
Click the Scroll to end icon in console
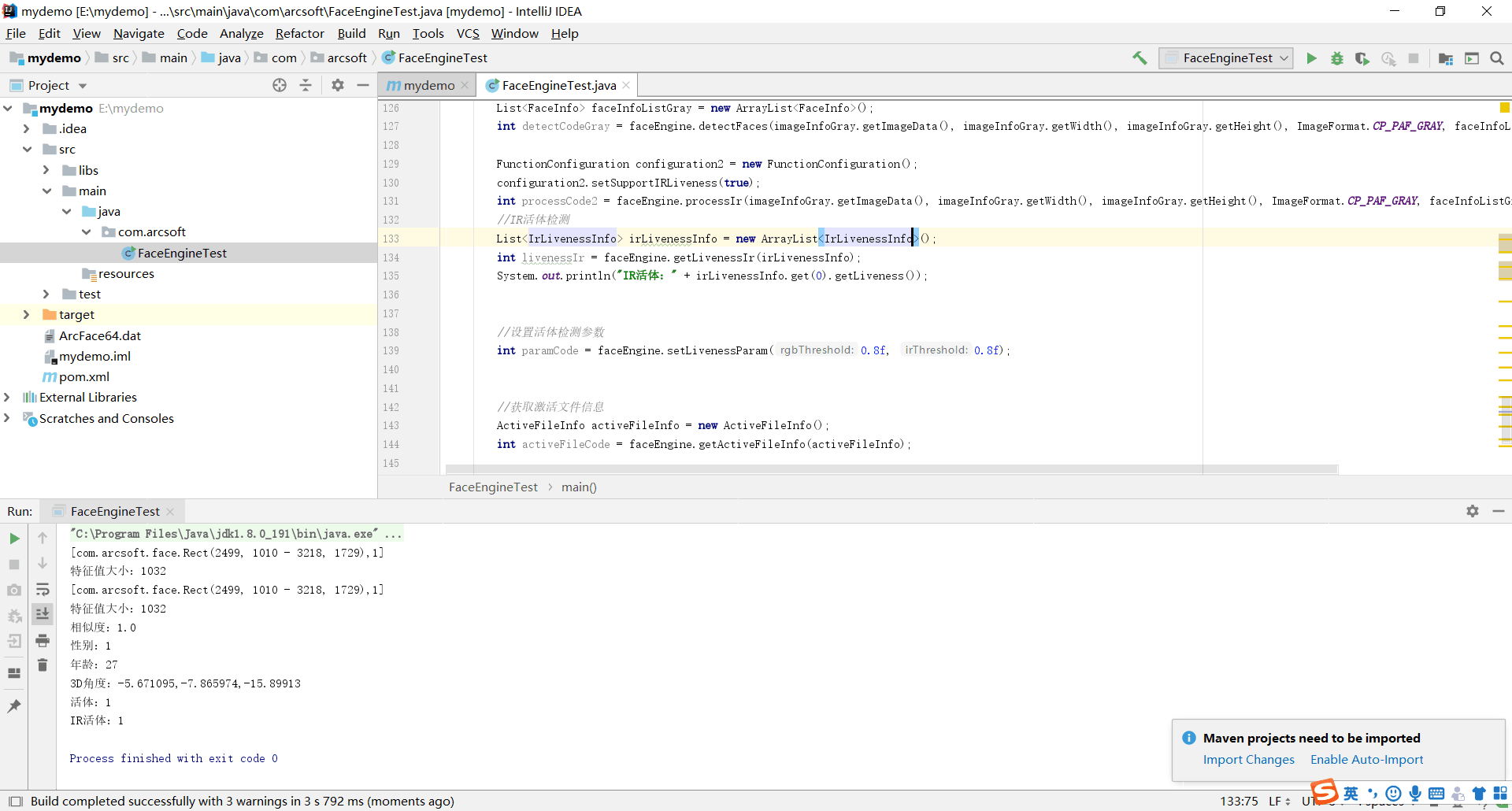(43, 615)
